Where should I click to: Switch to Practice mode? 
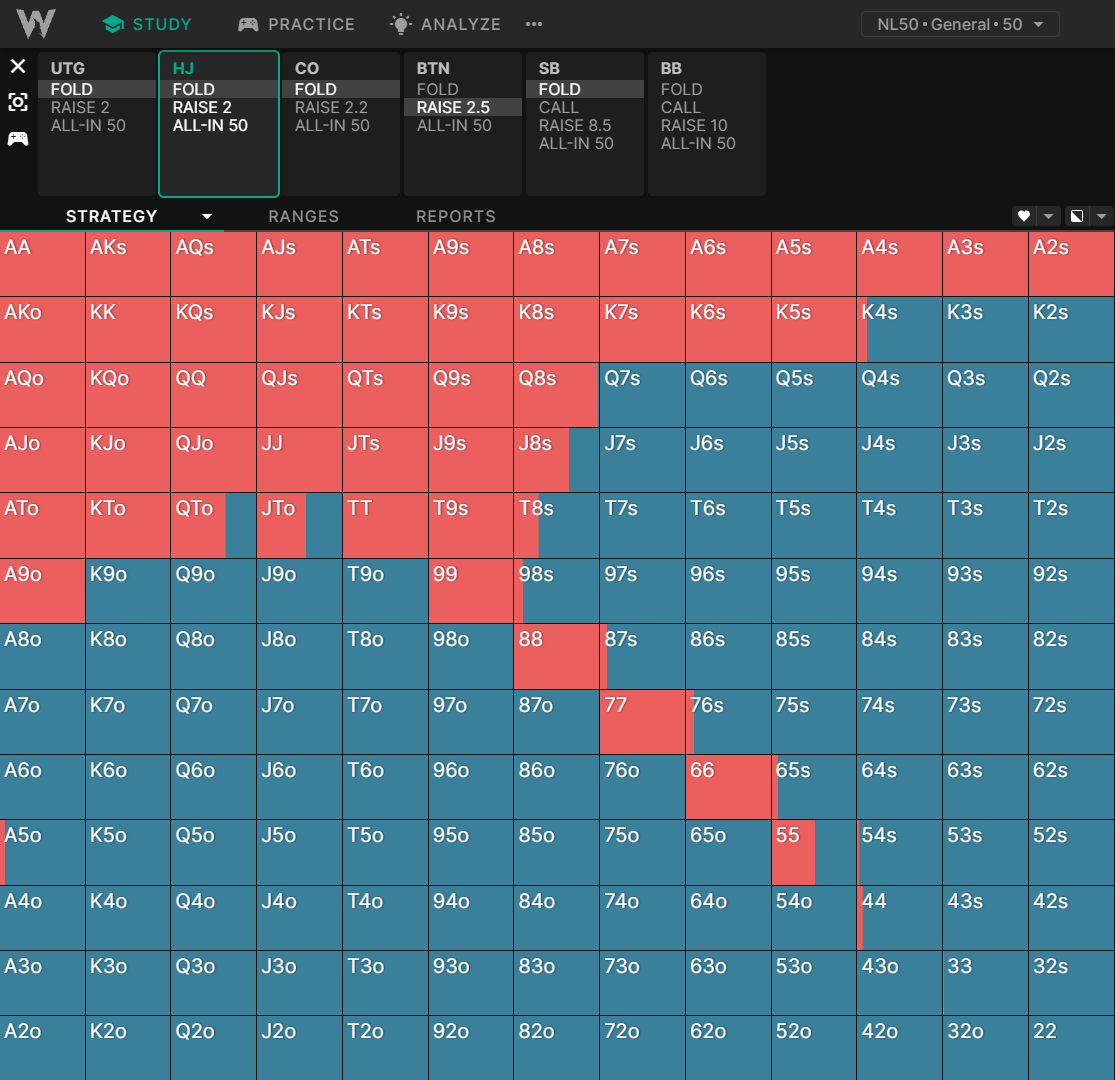pos(296,24)
